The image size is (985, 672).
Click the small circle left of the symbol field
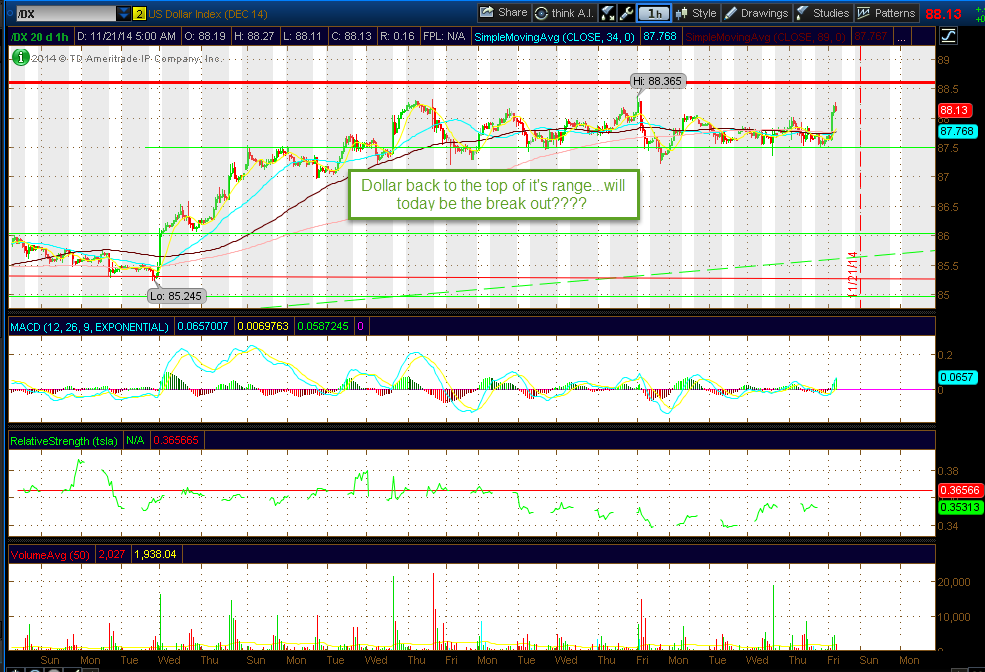(10, 13)
